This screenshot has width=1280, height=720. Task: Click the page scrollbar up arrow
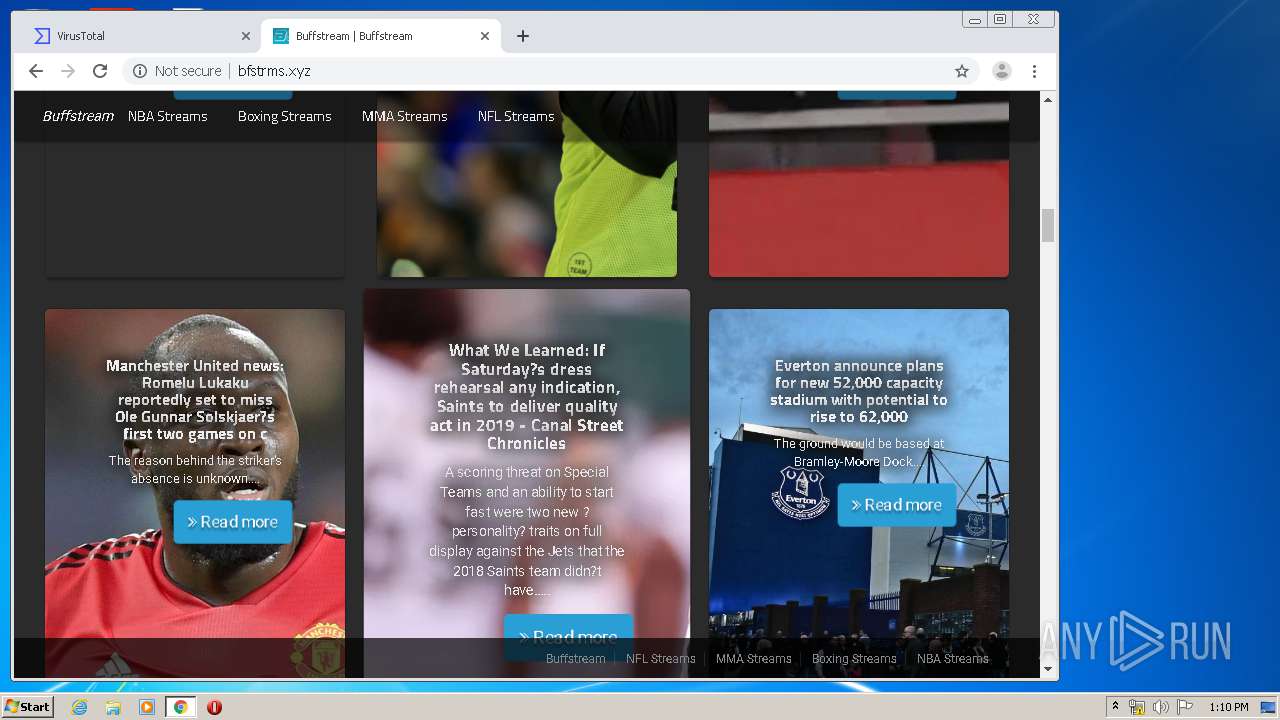1048,100
